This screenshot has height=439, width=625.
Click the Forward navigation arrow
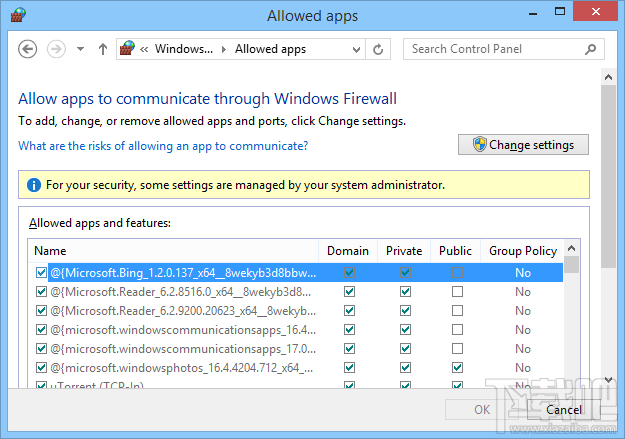pyautogui.click(x=56, y=49)
